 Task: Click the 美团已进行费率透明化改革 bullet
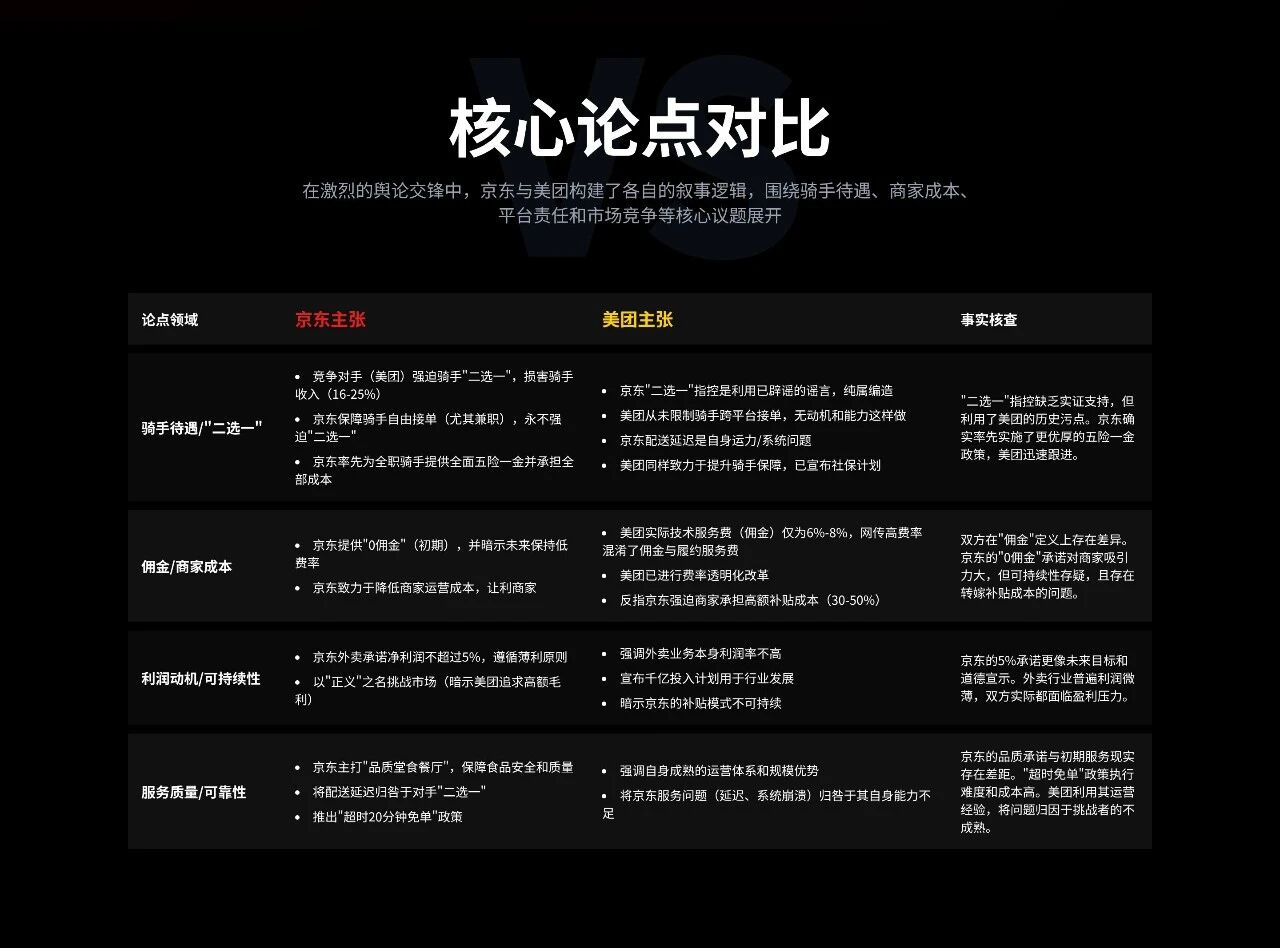pos(694,576)
